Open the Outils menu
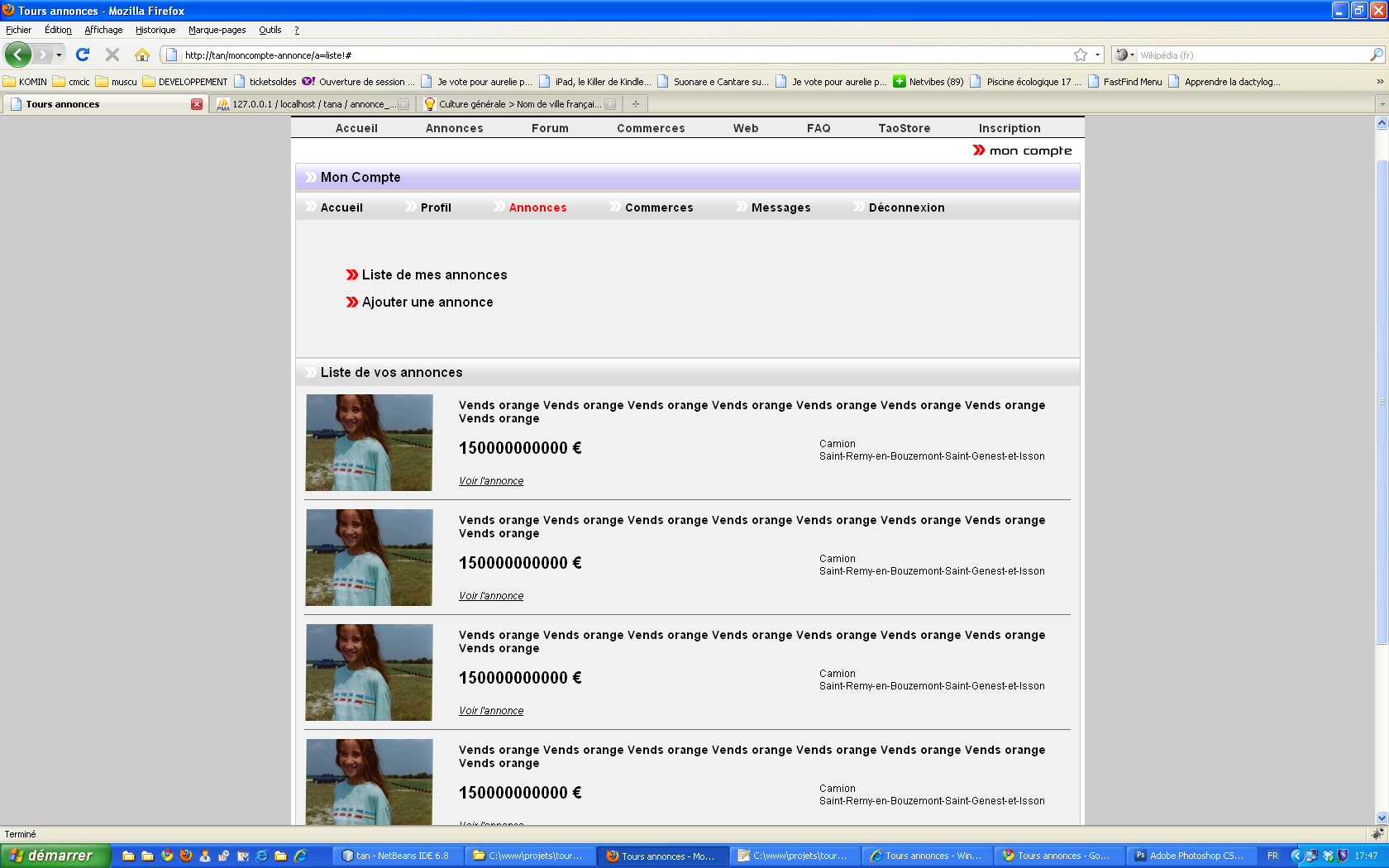 [270, 30]
